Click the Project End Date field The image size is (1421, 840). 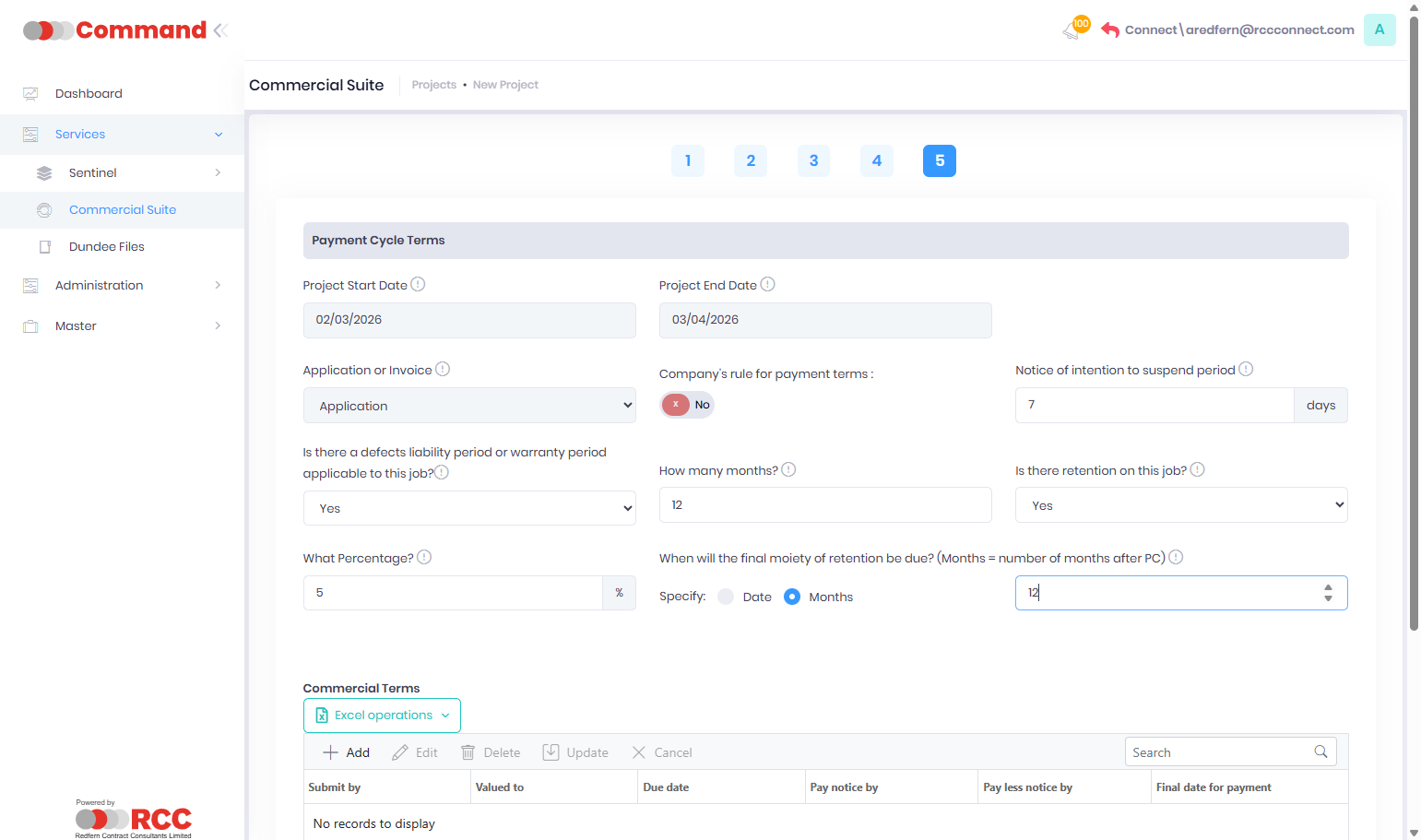tap(825, 320)
